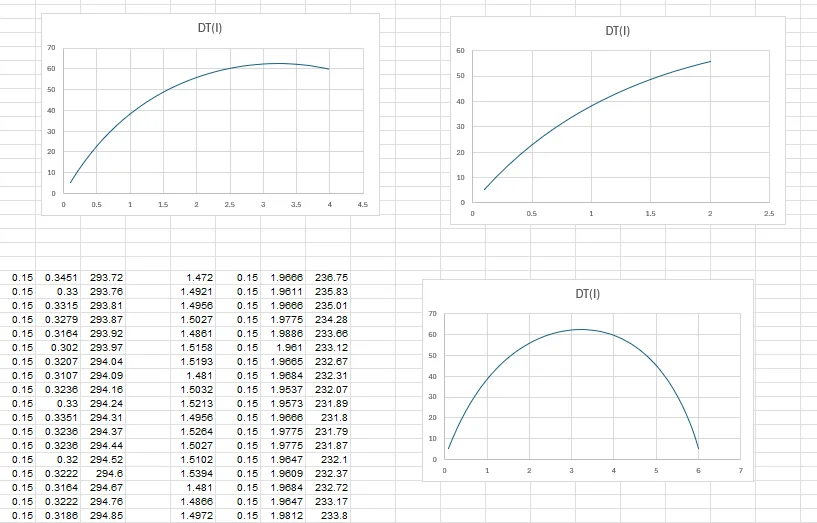Select cell showing 0.302
This screenshot has width=817, height=523.
coord(58,348)
